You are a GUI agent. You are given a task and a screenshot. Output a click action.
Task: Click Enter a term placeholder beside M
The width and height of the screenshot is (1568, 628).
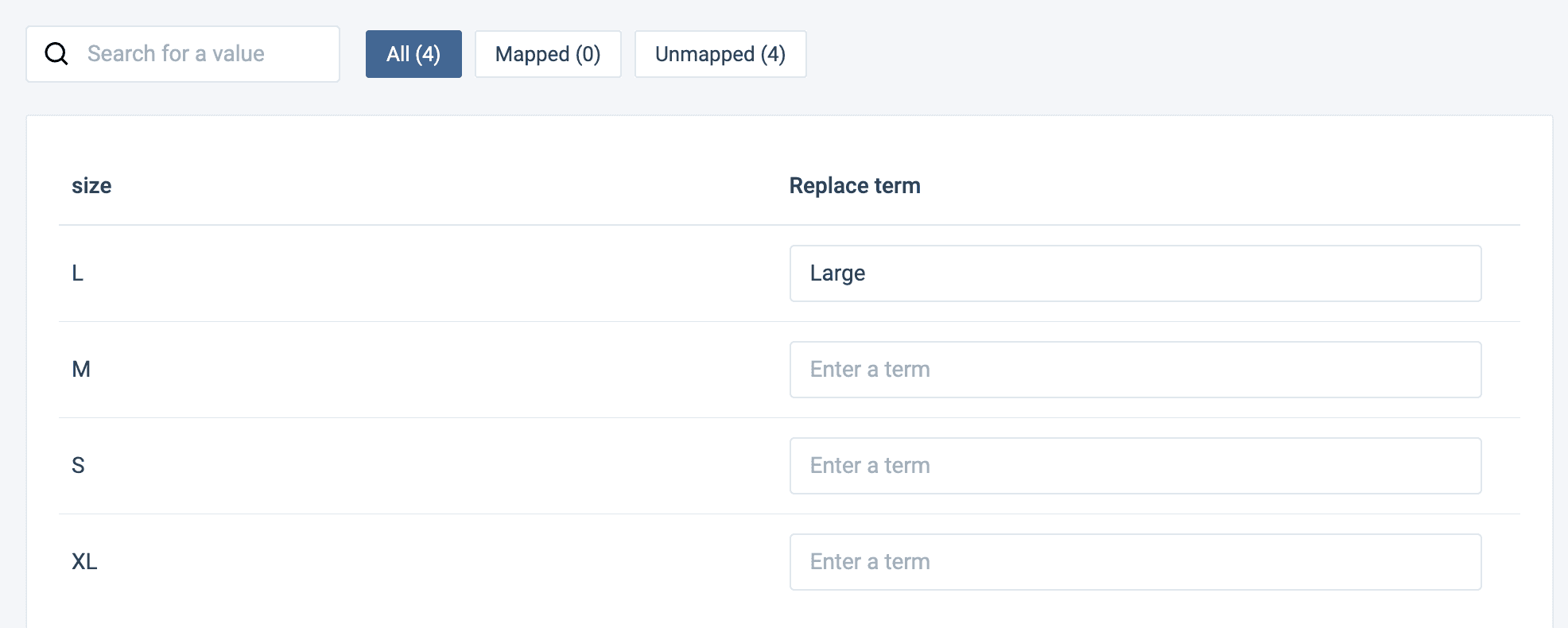pyautogui.click(x=870, y=370)
